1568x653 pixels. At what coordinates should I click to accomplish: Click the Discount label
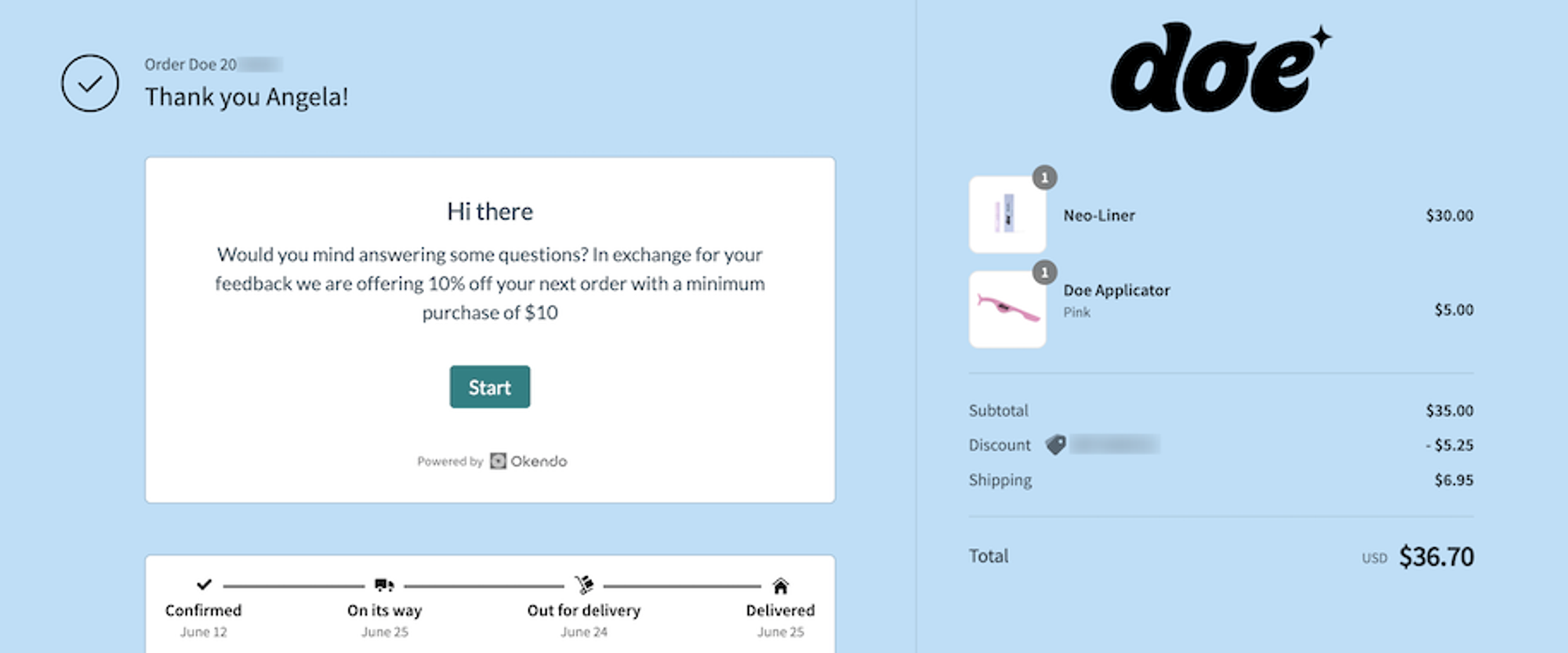1000,445
